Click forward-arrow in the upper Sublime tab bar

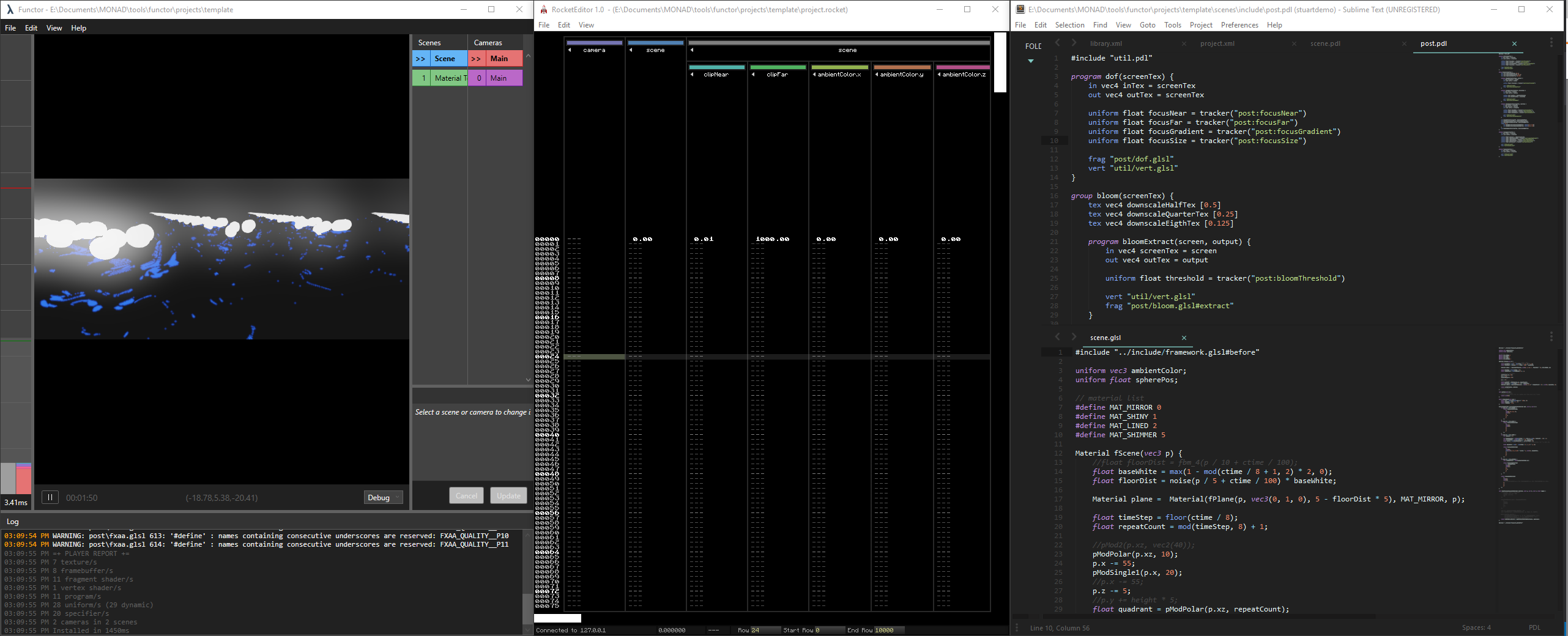pyautogui.click(x=1073, y=43)
